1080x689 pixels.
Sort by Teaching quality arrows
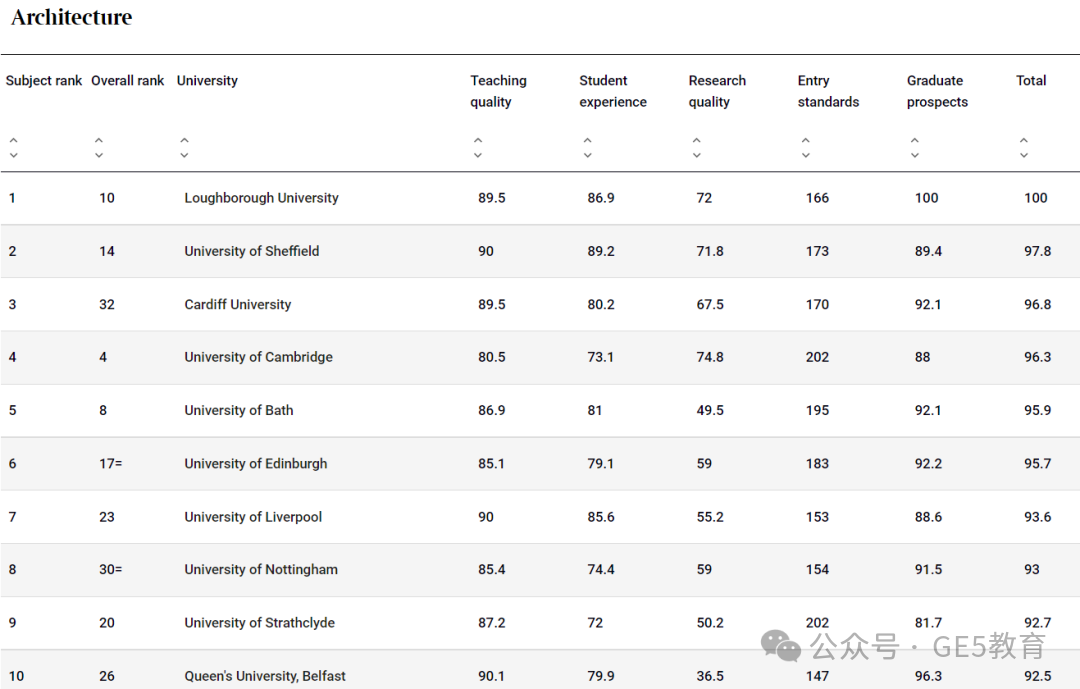tap(477, 147)
